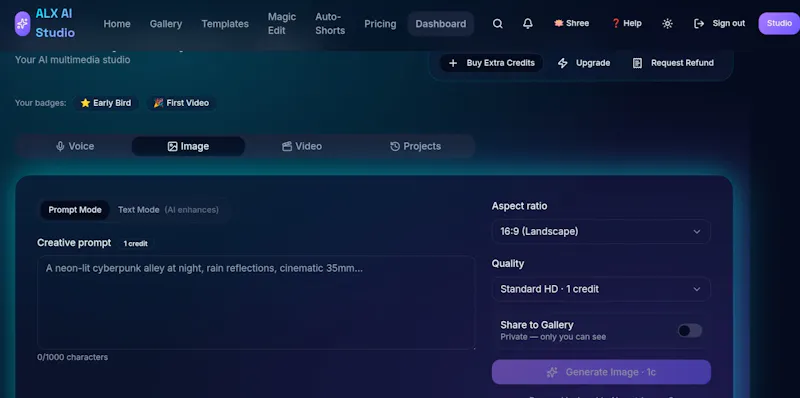Image resolution: width=800 pixels, height=398 pixels.
Task: Click the sparkle icon on Generate Image
Action: click(552, 372)
